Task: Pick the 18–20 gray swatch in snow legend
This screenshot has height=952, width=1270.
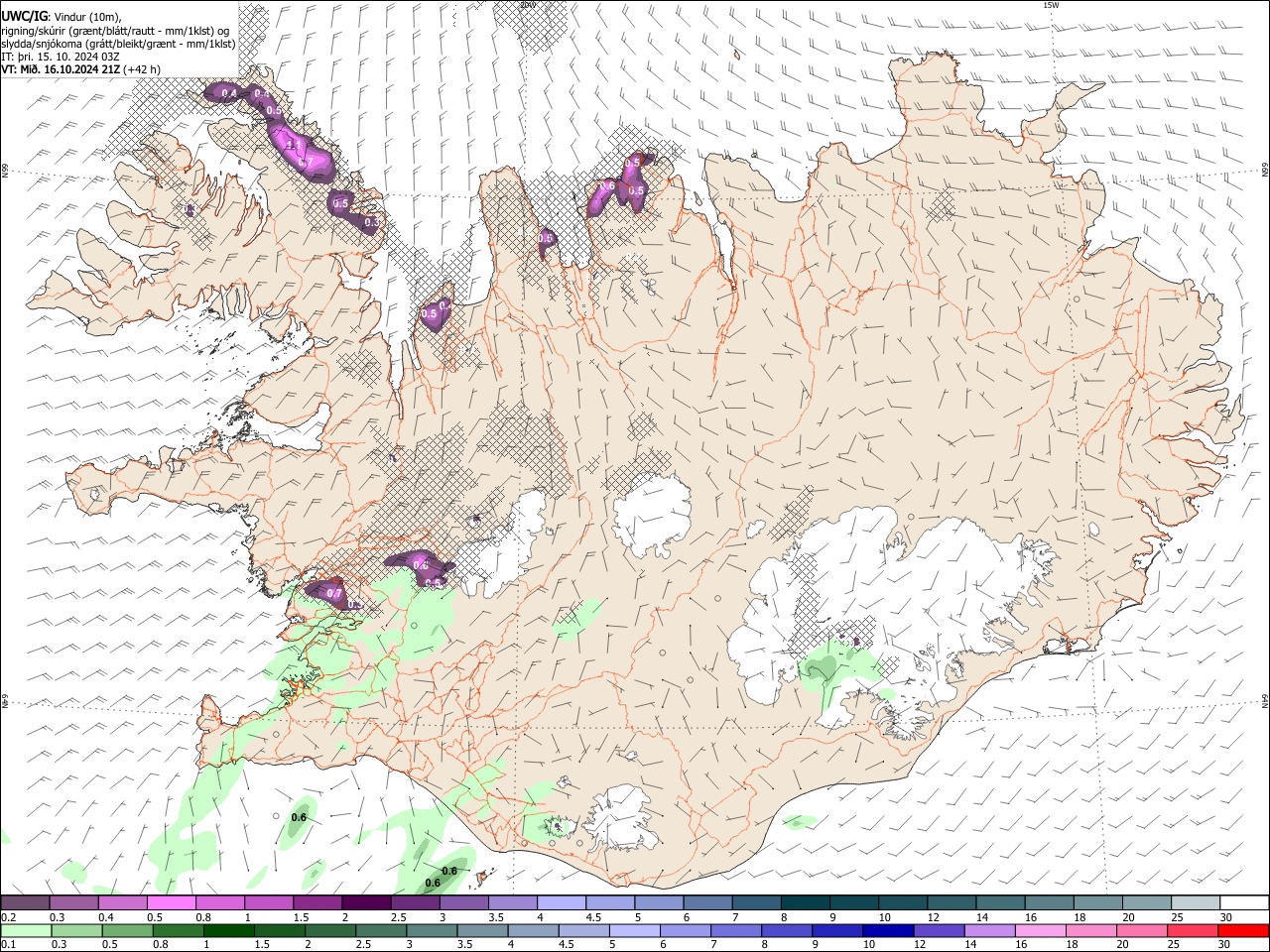Action: [x=1098, y=903]
